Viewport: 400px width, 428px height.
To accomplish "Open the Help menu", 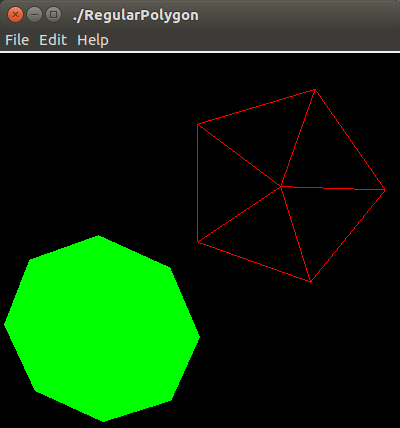I will click(93, 40).
